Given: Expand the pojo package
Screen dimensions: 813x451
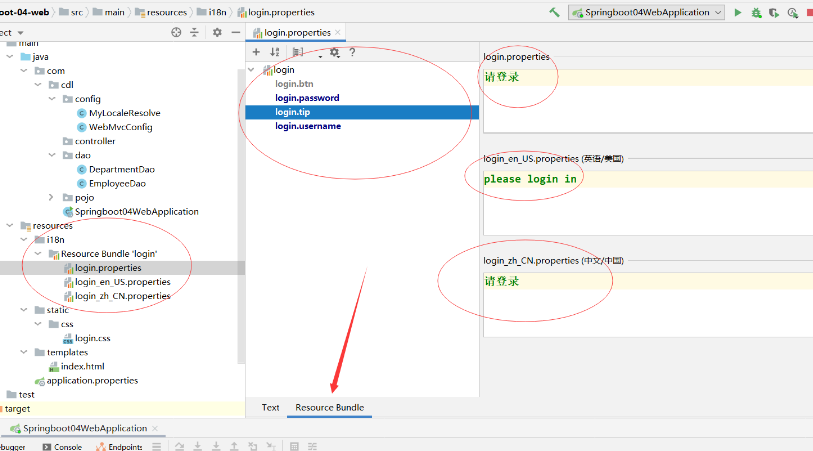Looking at the screenshot, I should click(x=51, y=198).
